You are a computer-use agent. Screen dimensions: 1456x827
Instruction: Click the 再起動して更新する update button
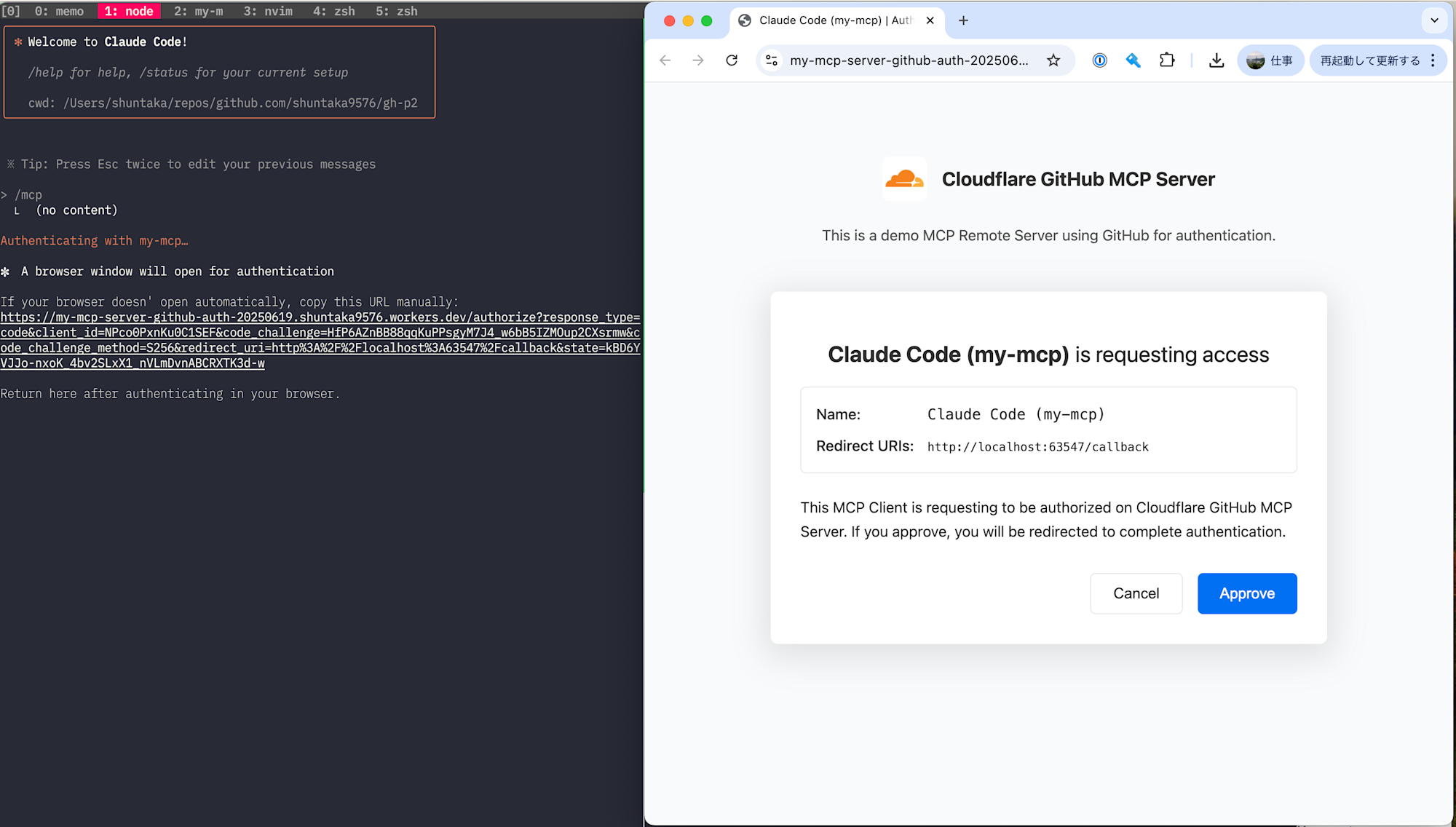pyautogui.click(x=1369, y=60)
